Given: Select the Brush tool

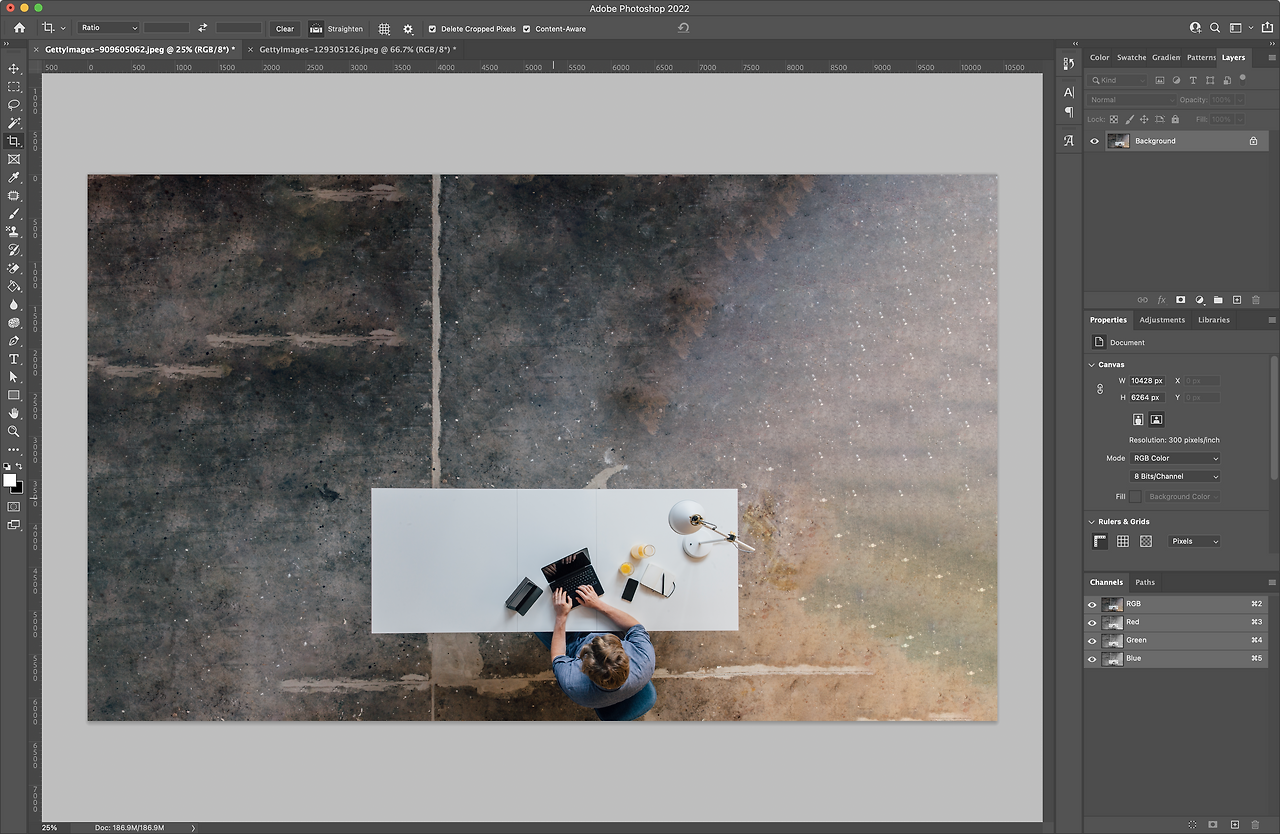Looking at the screenshot, I should point(14,214).
